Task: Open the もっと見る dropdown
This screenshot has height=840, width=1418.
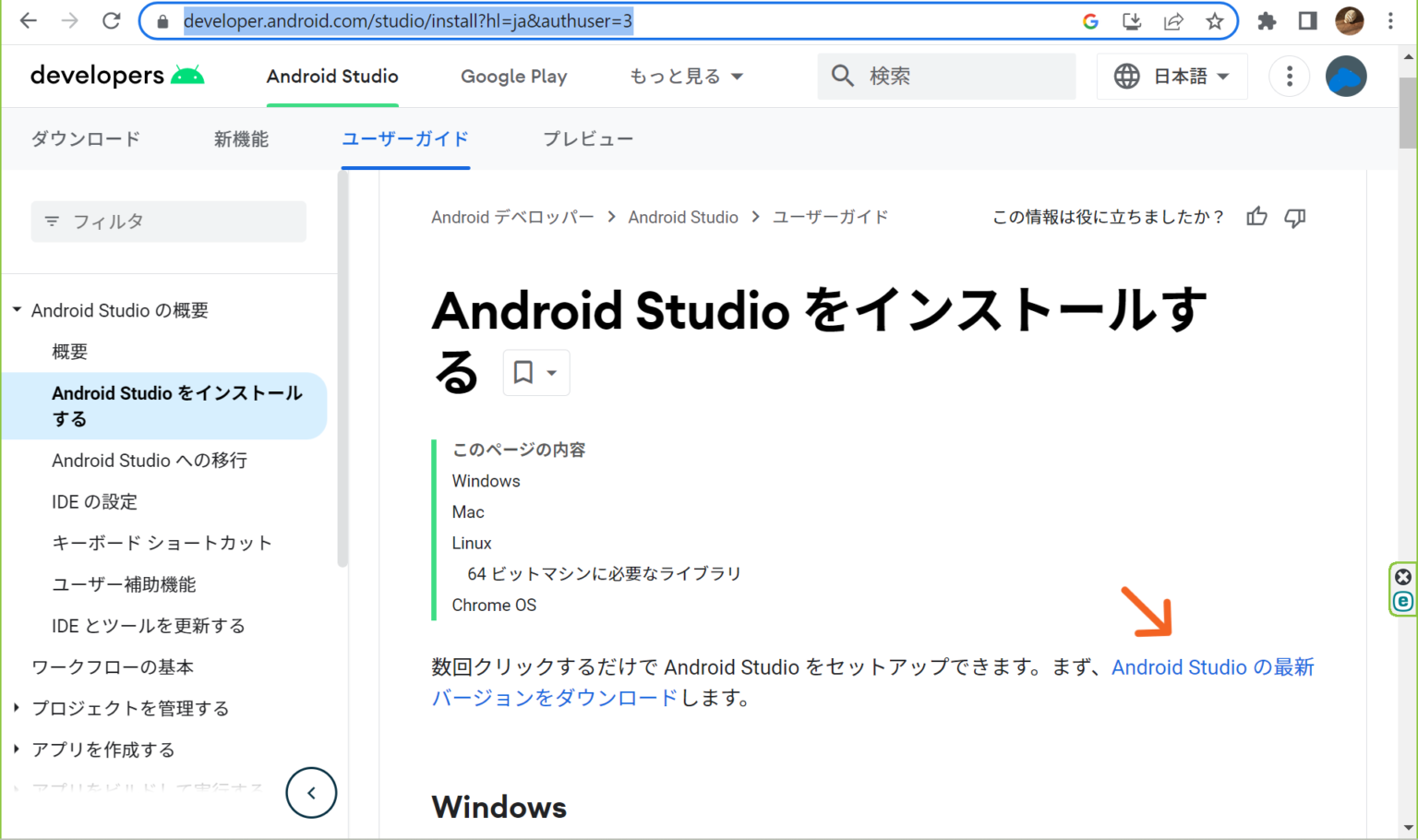Action: (x=687, y=76)
